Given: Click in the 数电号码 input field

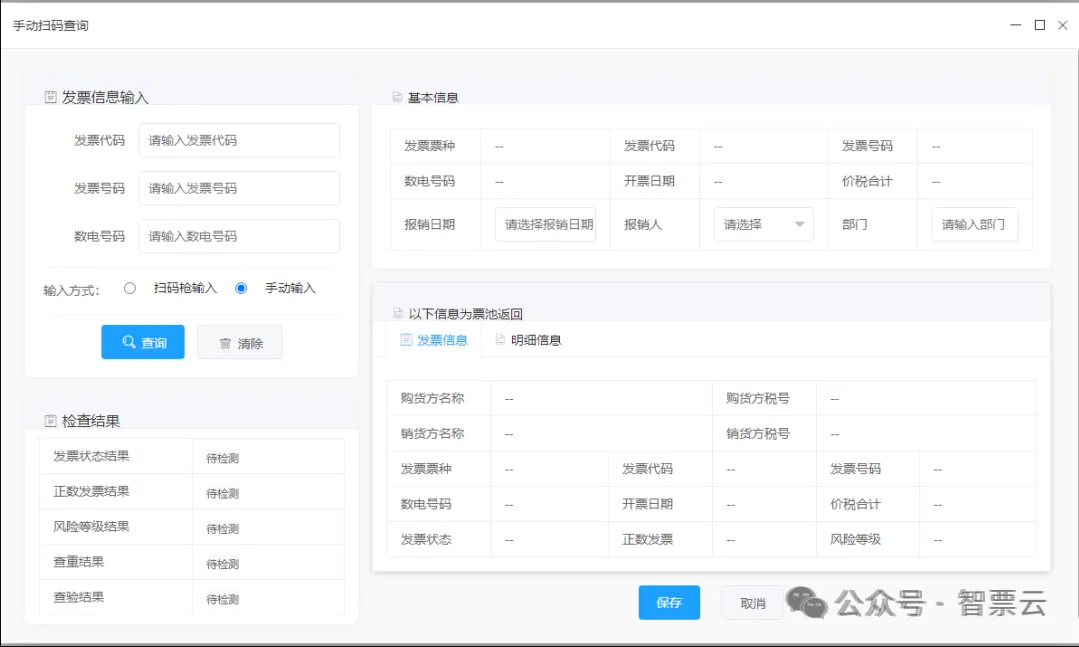Looking at the screenshot, I should pos(239,236).
